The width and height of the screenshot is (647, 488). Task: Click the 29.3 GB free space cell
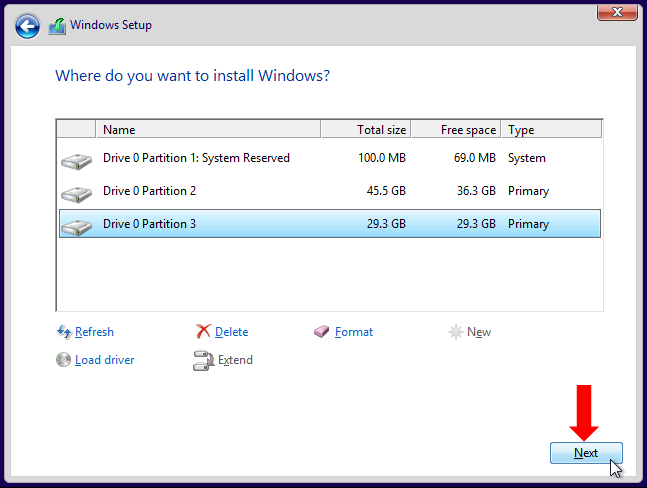pos(476,224)
